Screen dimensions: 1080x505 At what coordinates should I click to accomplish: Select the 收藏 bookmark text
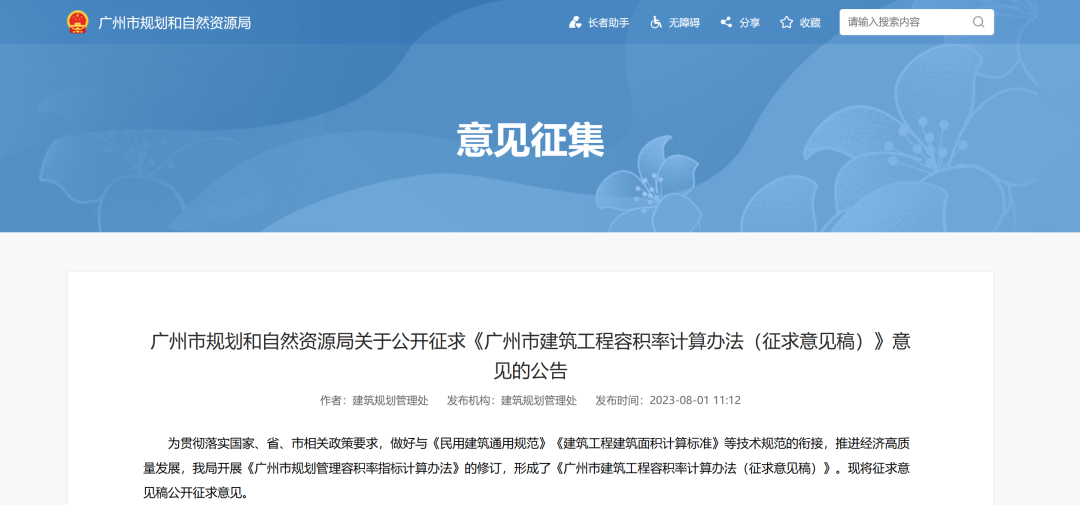[810, 22]
